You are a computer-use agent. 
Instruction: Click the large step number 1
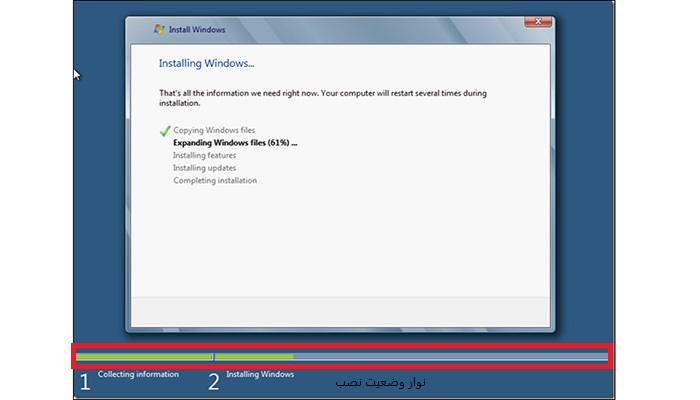[x=85, y=381]
